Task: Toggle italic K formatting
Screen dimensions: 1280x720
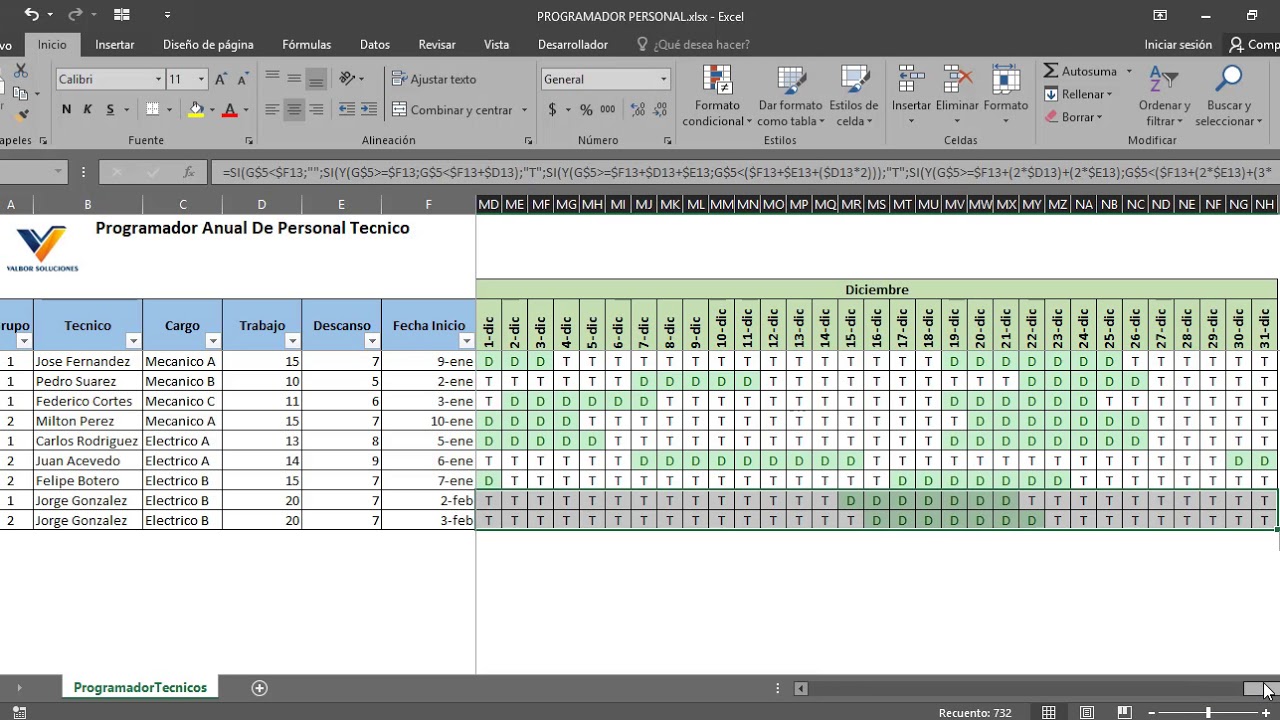Action: coord(88,110)
